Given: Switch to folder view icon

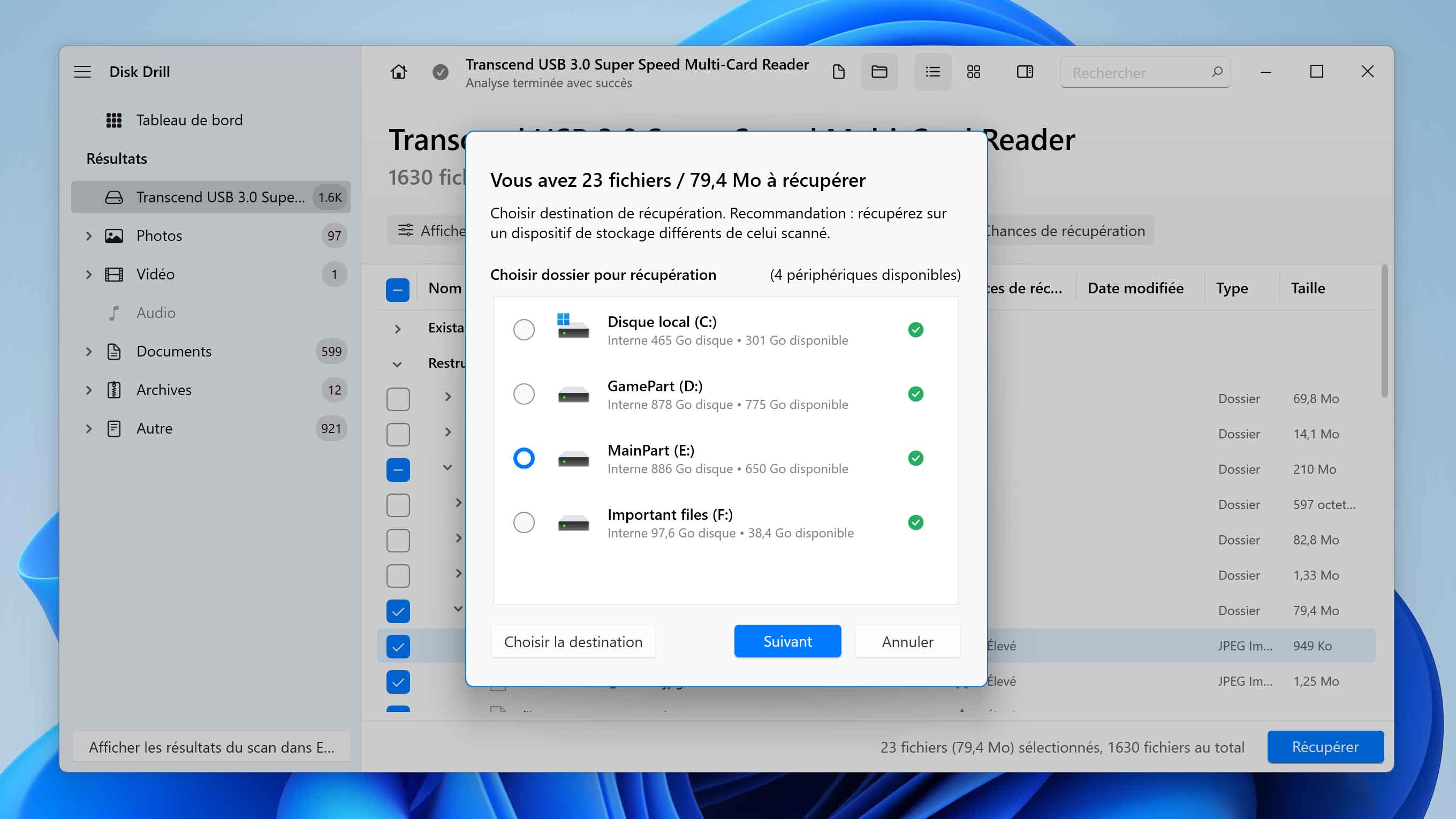Looking at the screenshot, I should pyautogui.click(x=879, y=72).
